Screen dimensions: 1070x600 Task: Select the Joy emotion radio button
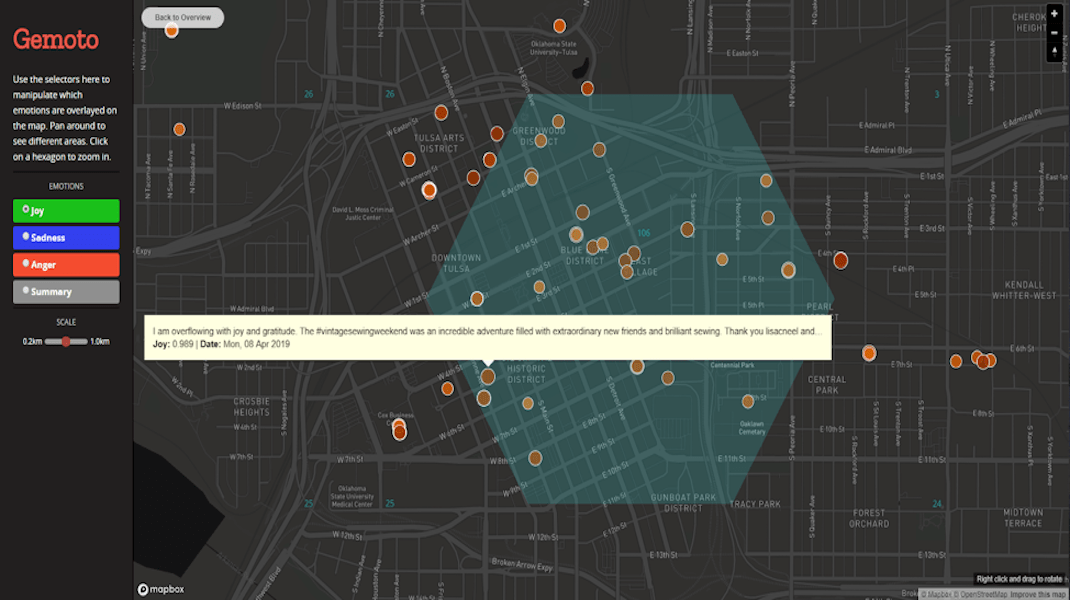(27, 210)
